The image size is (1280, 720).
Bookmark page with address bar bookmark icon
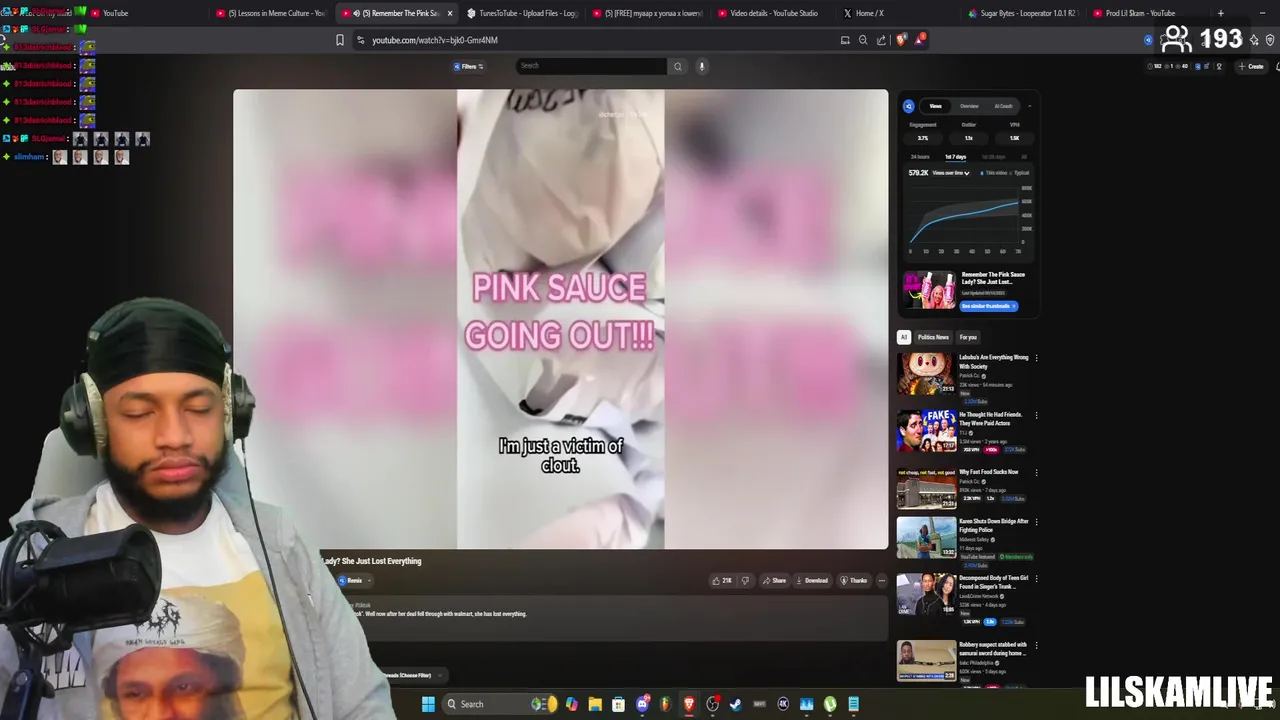pyautogui.click(x=340, y=40)
